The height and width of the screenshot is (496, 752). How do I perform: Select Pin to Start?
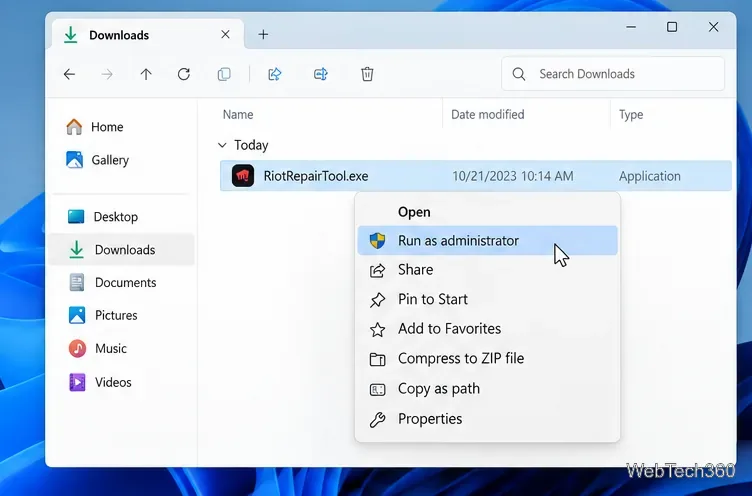tap(487, 299)
